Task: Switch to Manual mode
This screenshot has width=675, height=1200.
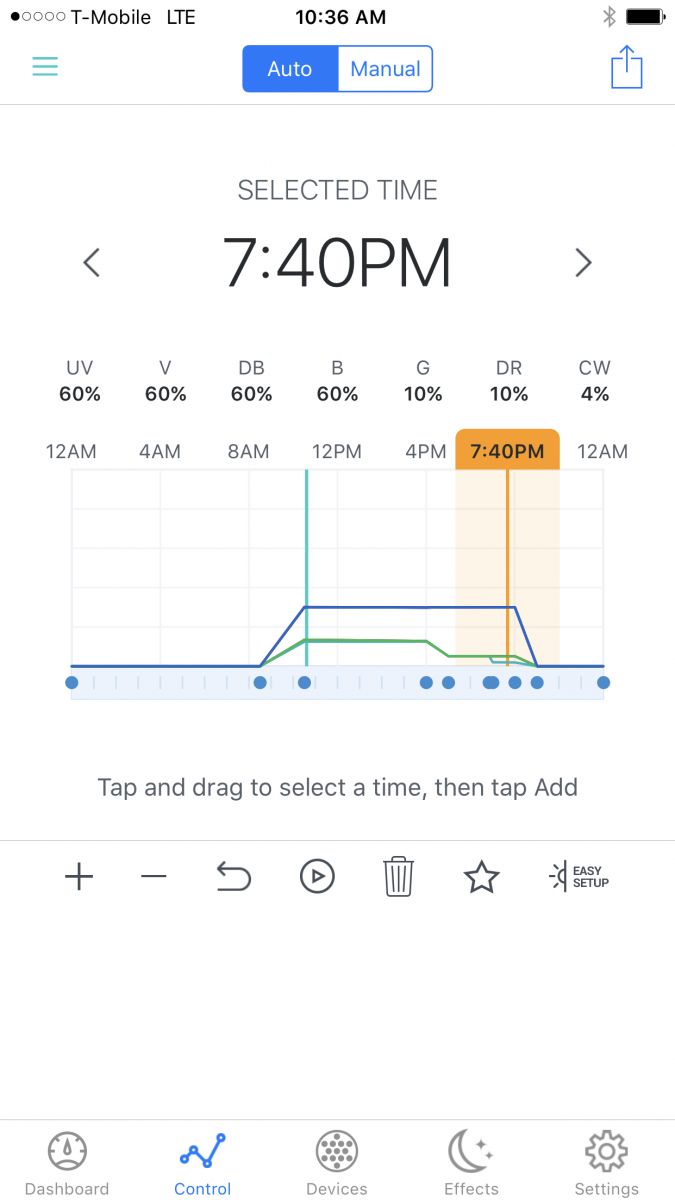Action: click(385, 69)
